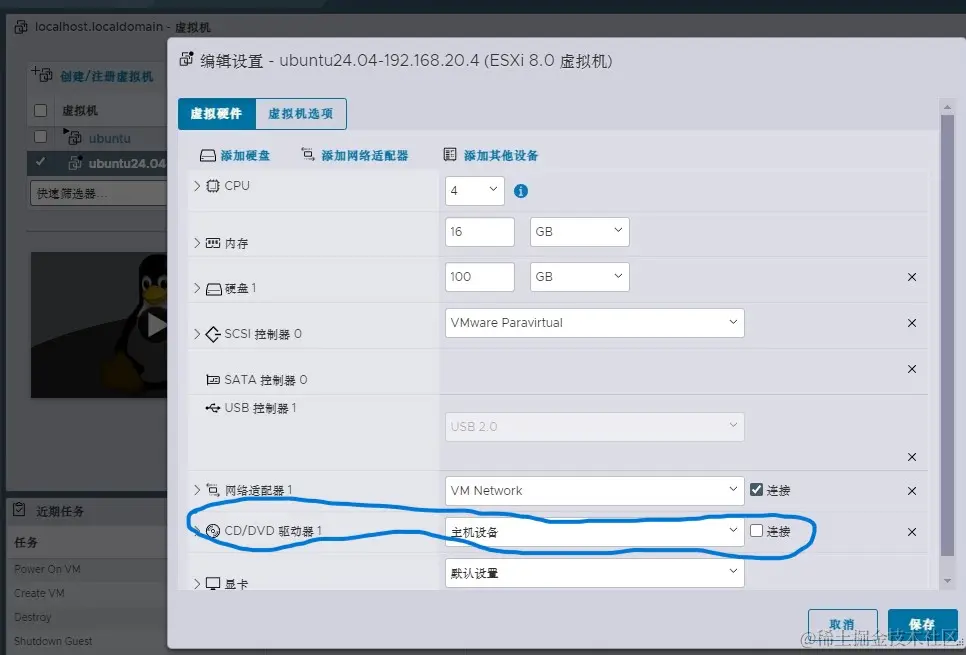Switch to the VM Options tab
The height and width of the screenshot is (655, 966).
coord(301,114)
